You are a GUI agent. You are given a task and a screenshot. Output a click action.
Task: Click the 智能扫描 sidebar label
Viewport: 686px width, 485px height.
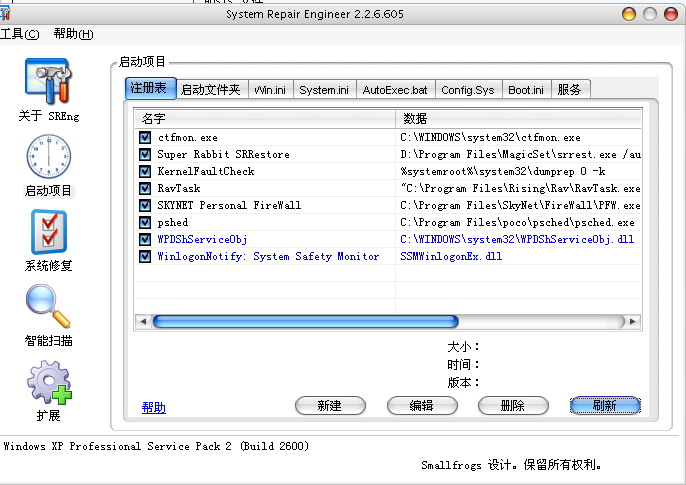49,341
